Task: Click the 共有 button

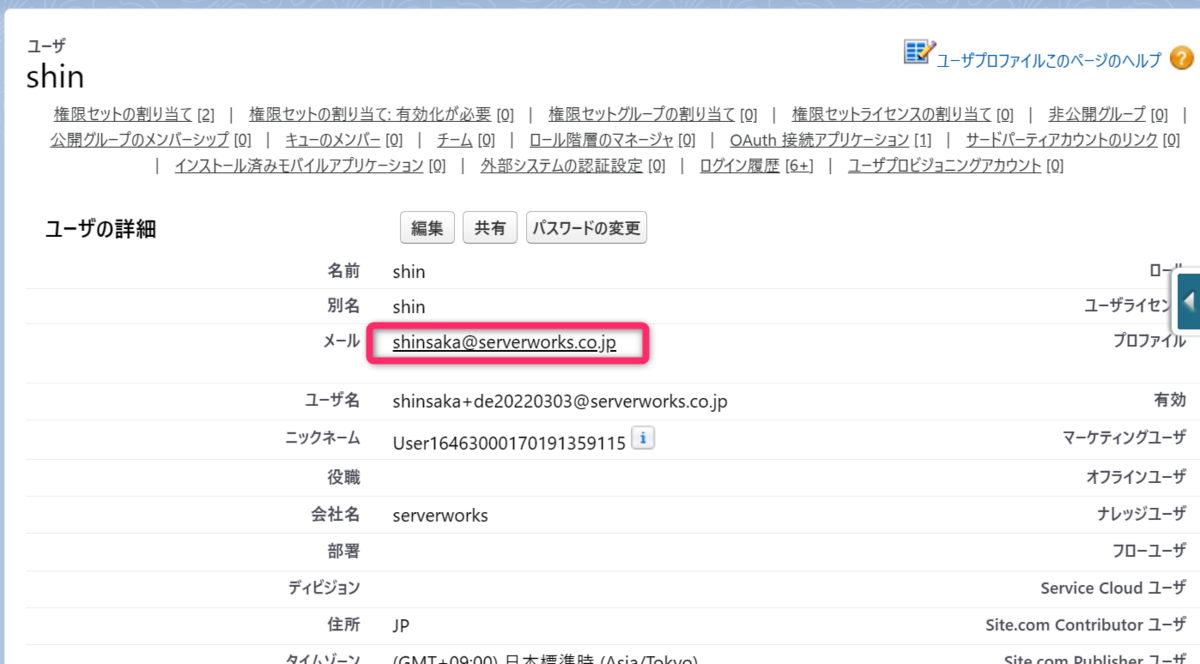Action: (489, 227)
